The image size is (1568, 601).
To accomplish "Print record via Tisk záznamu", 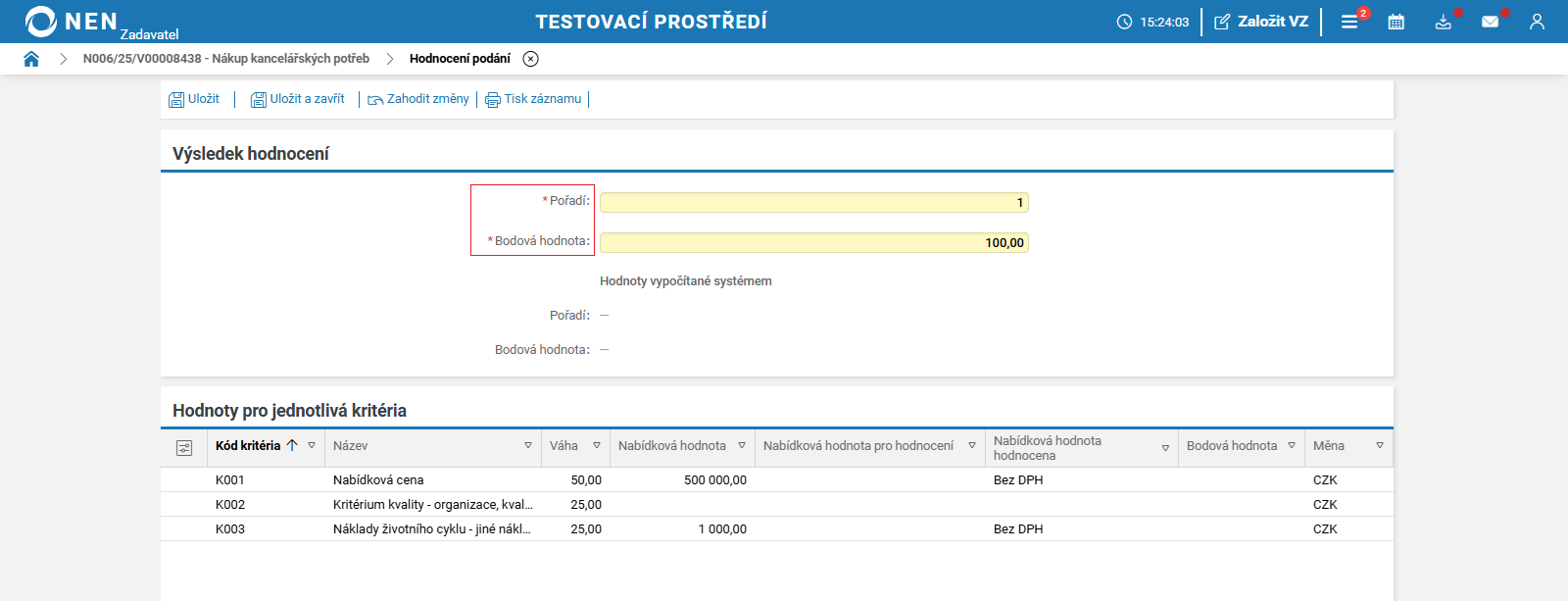I will 533,99.
